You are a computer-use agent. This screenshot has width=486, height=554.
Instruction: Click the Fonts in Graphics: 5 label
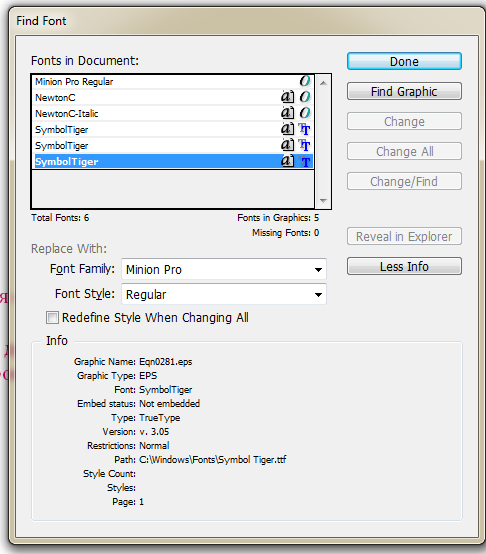pyautogui.click(x=278, y=218)
